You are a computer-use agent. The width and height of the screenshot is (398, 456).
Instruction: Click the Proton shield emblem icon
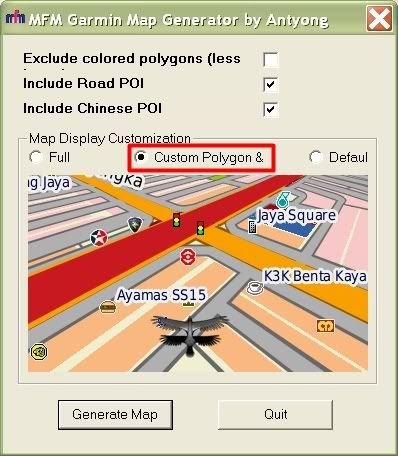coord(135,225)
